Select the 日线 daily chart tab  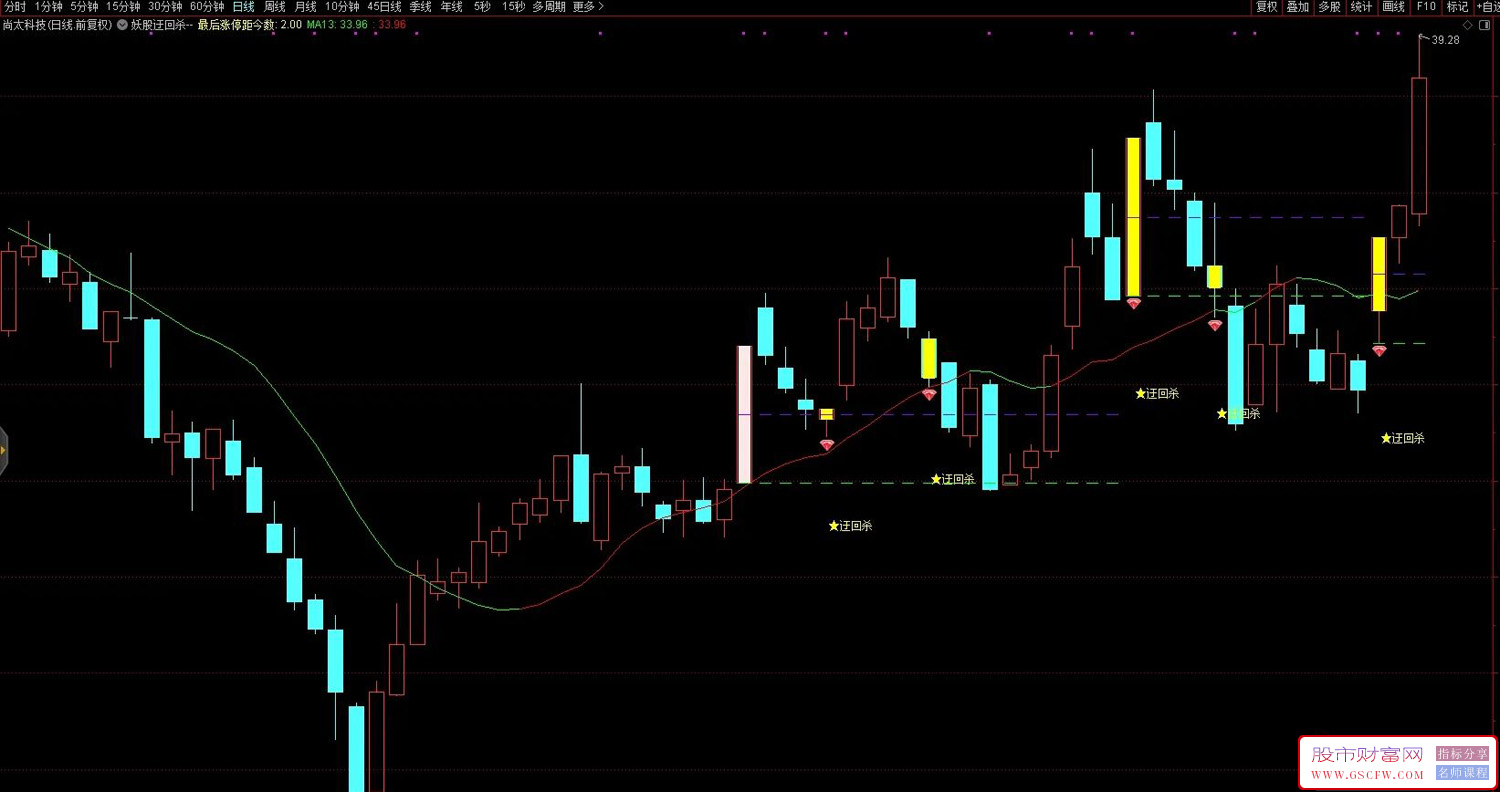coord(243,6)
